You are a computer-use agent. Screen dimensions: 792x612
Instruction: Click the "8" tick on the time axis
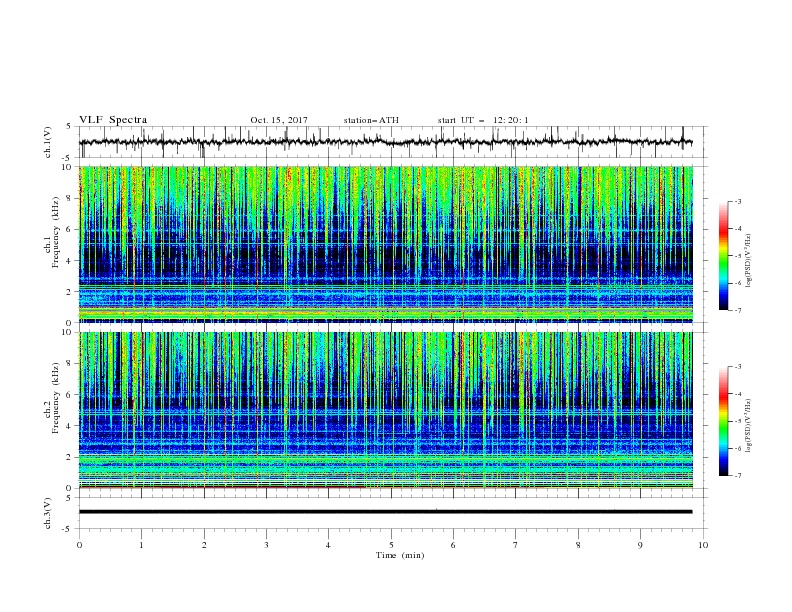click(x=578, y=545)
